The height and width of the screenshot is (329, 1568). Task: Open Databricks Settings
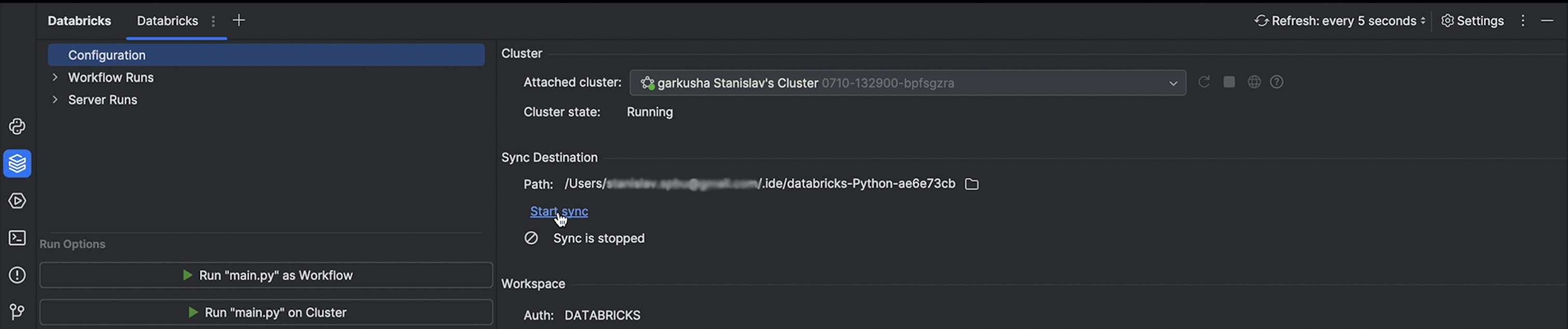1472,21
